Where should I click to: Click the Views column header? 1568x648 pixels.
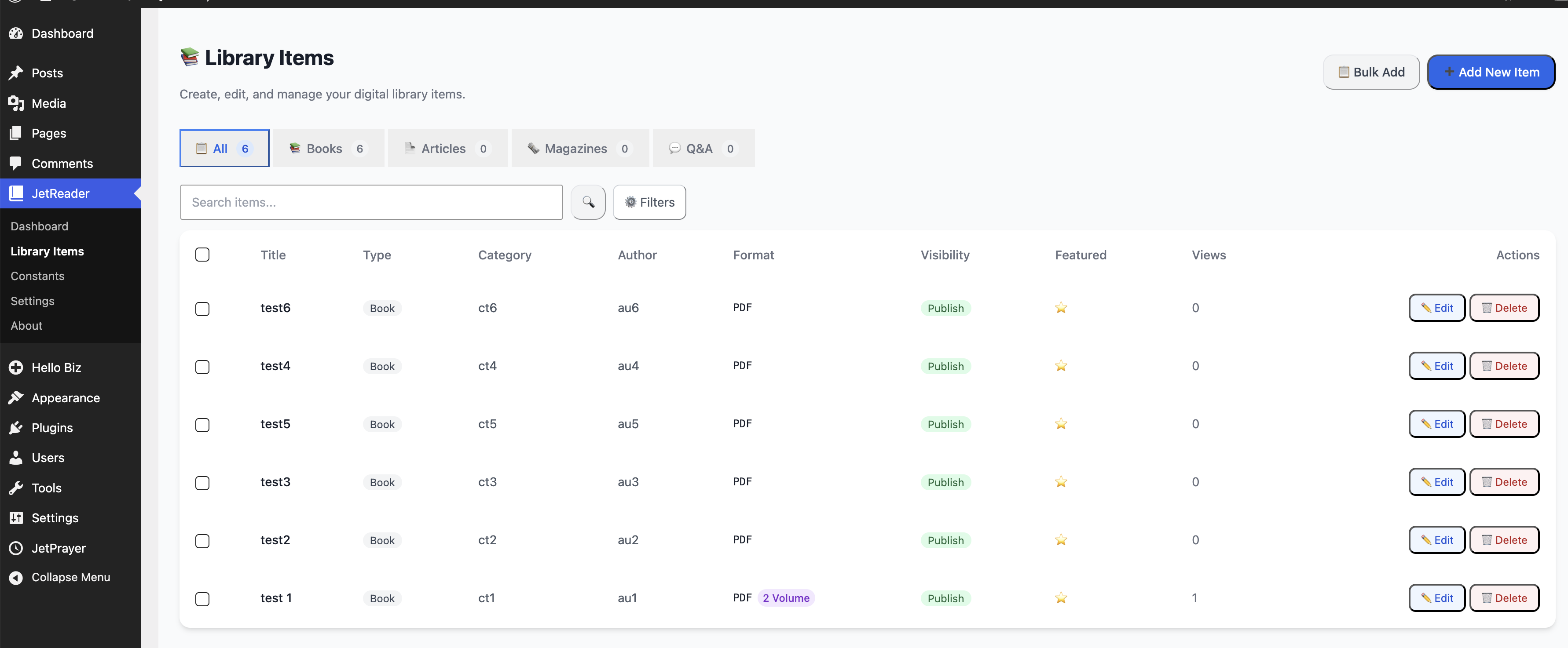click(1208, 255)
